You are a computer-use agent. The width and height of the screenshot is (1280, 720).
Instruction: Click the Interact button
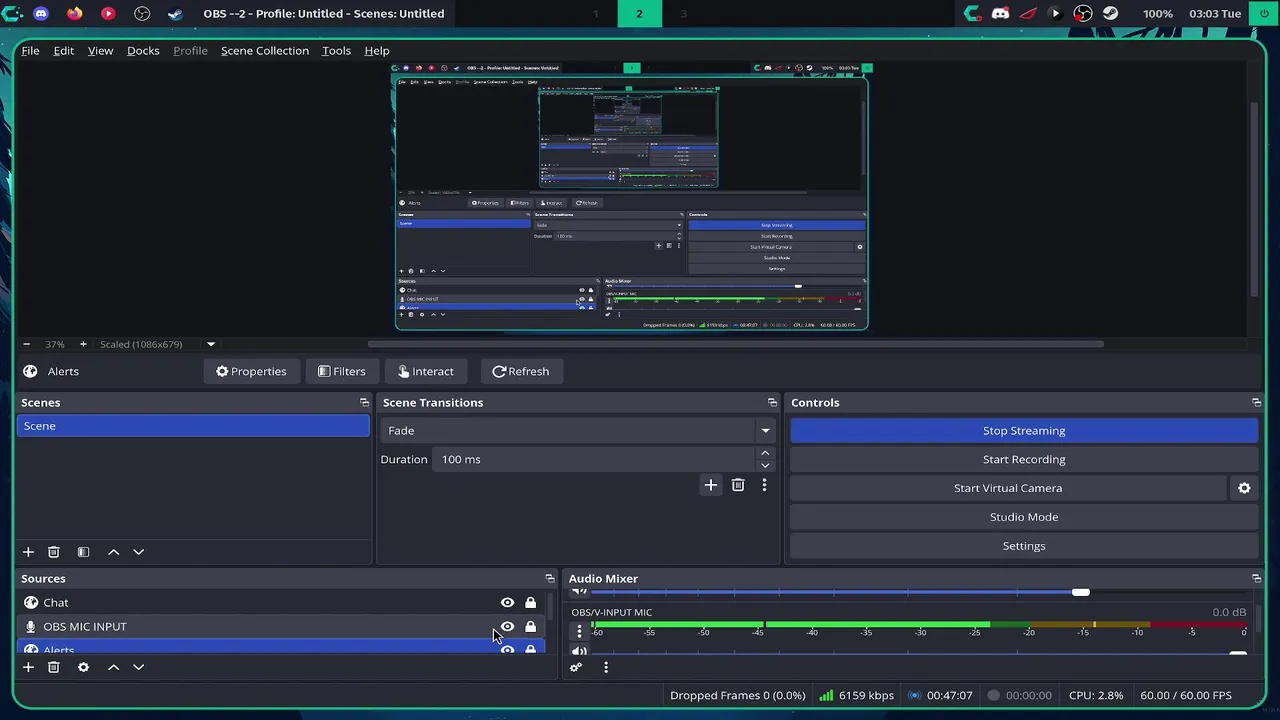426,371
